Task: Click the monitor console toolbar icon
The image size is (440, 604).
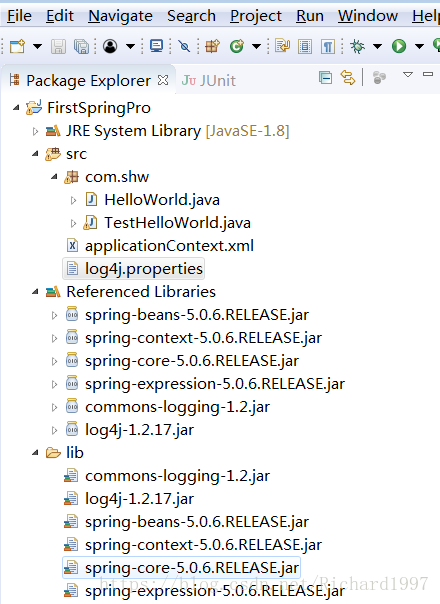Action: coord(156,46)
